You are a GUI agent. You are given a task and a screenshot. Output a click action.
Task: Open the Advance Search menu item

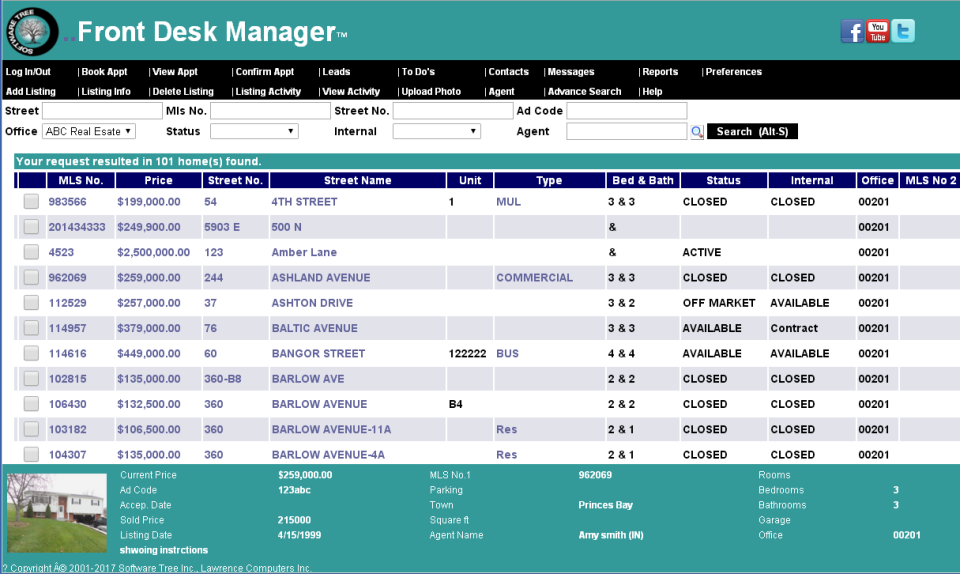coord(585,92)
